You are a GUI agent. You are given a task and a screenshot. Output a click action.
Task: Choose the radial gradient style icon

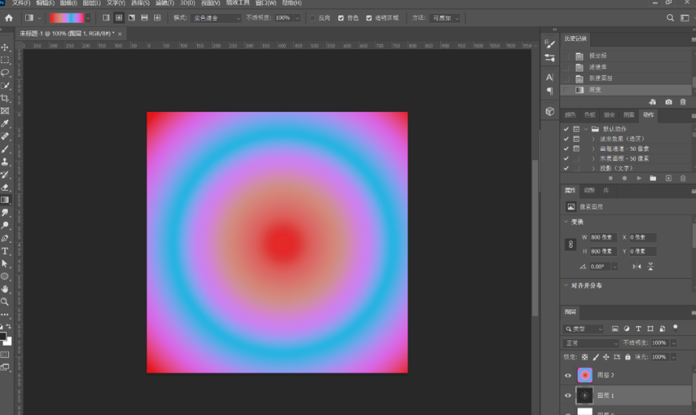[119, 18]
